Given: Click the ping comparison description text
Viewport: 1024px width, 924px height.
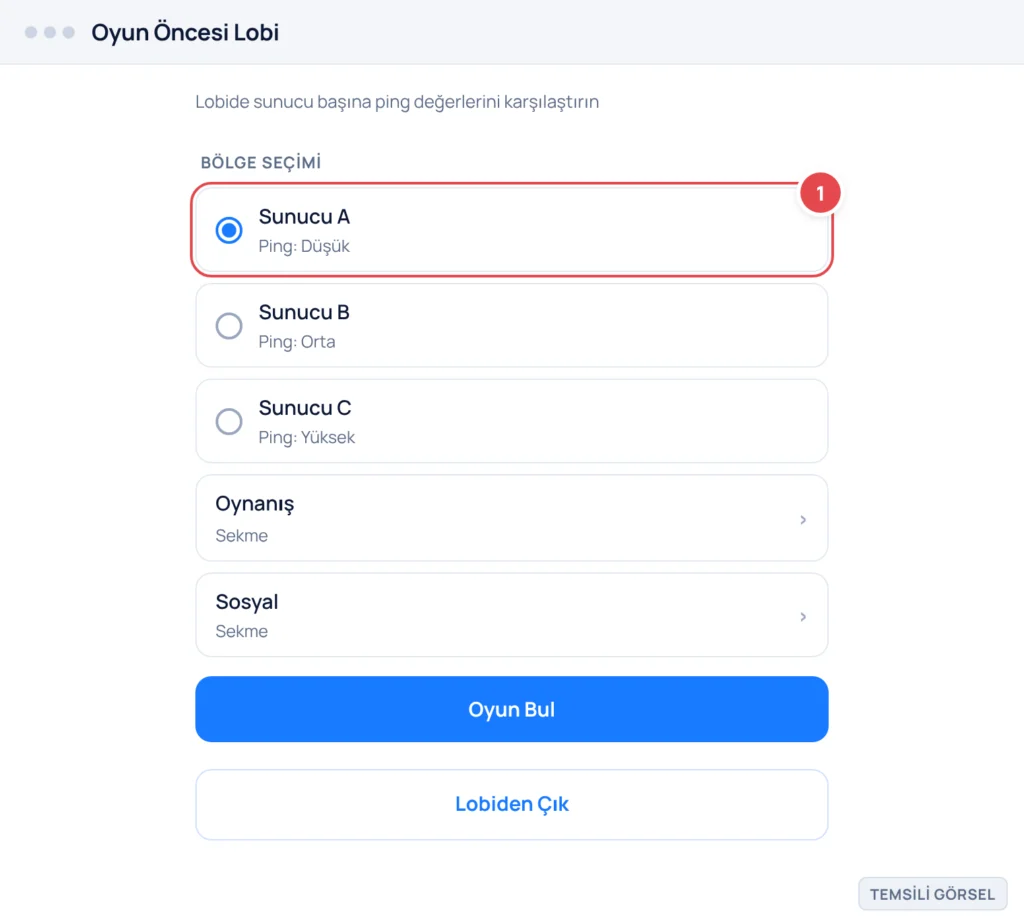Looking at the screenshot, I should 396,102.
